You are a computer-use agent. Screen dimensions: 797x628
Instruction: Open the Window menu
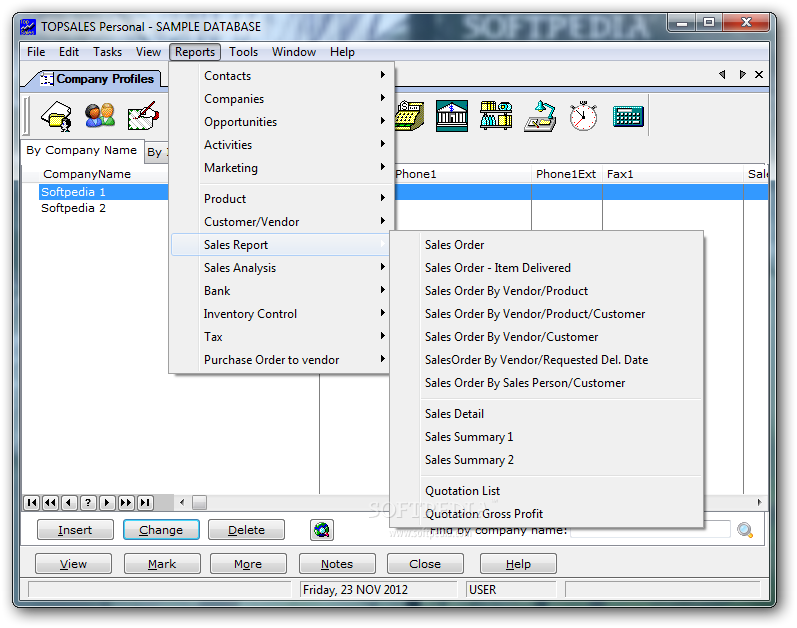click(294, 52)
